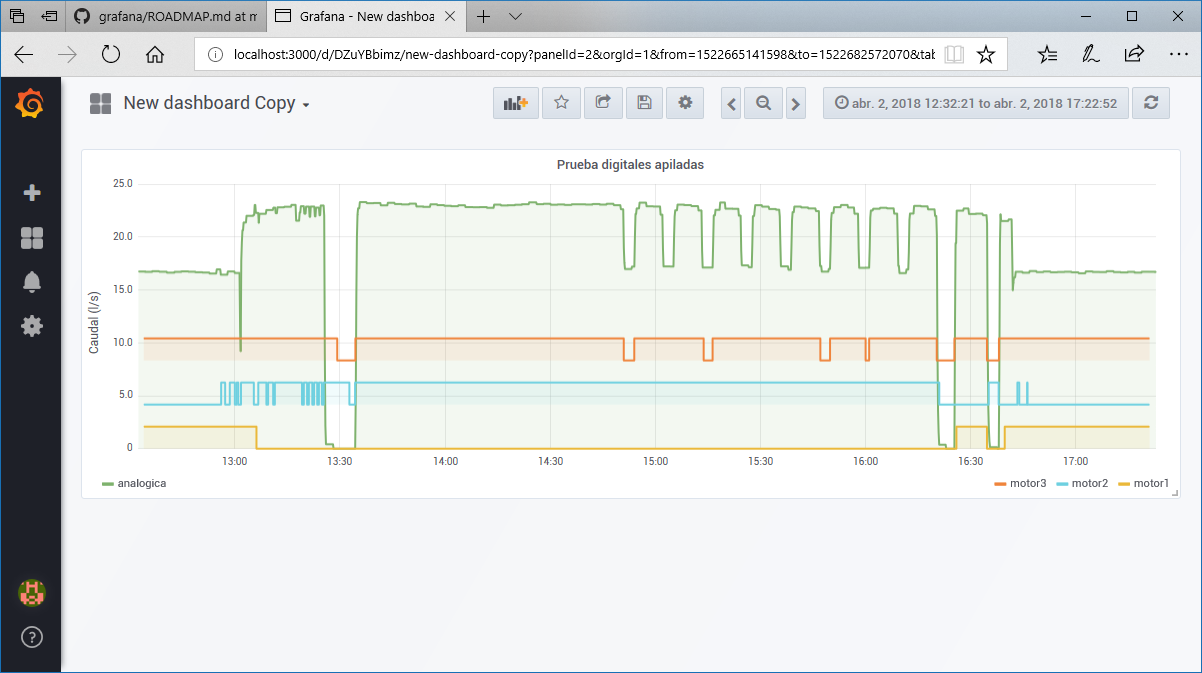Screen dimensions: 1202x673
Task: Shift time range forward with right chevron
Action: point(795,102)
